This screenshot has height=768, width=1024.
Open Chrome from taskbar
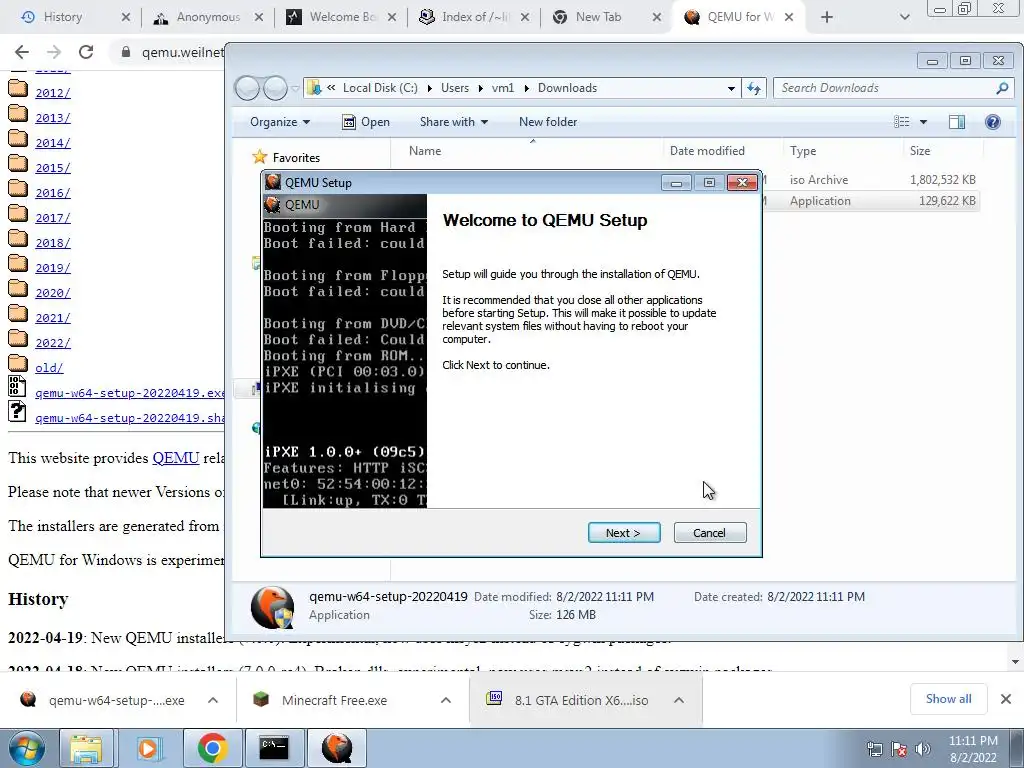(x=212, y=748)
